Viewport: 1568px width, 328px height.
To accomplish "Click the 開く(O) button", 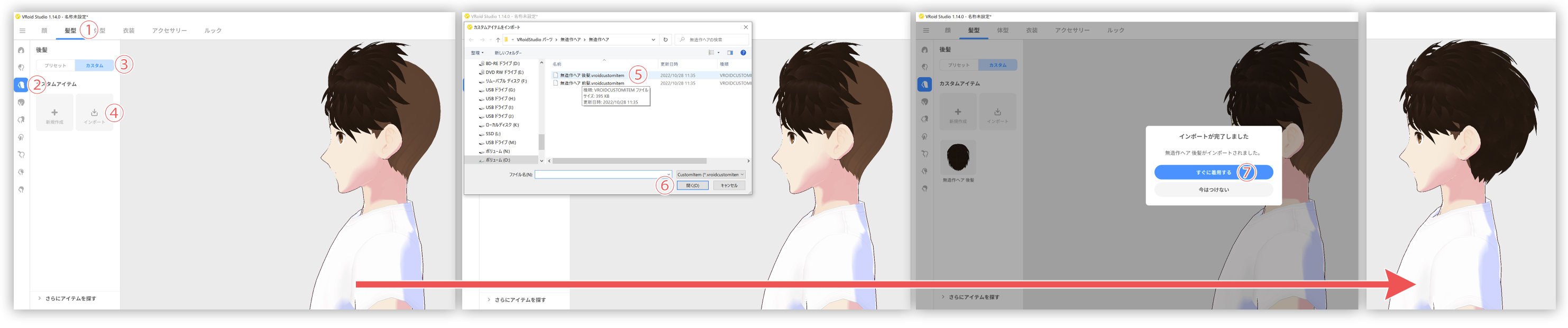I will point(692,185).
